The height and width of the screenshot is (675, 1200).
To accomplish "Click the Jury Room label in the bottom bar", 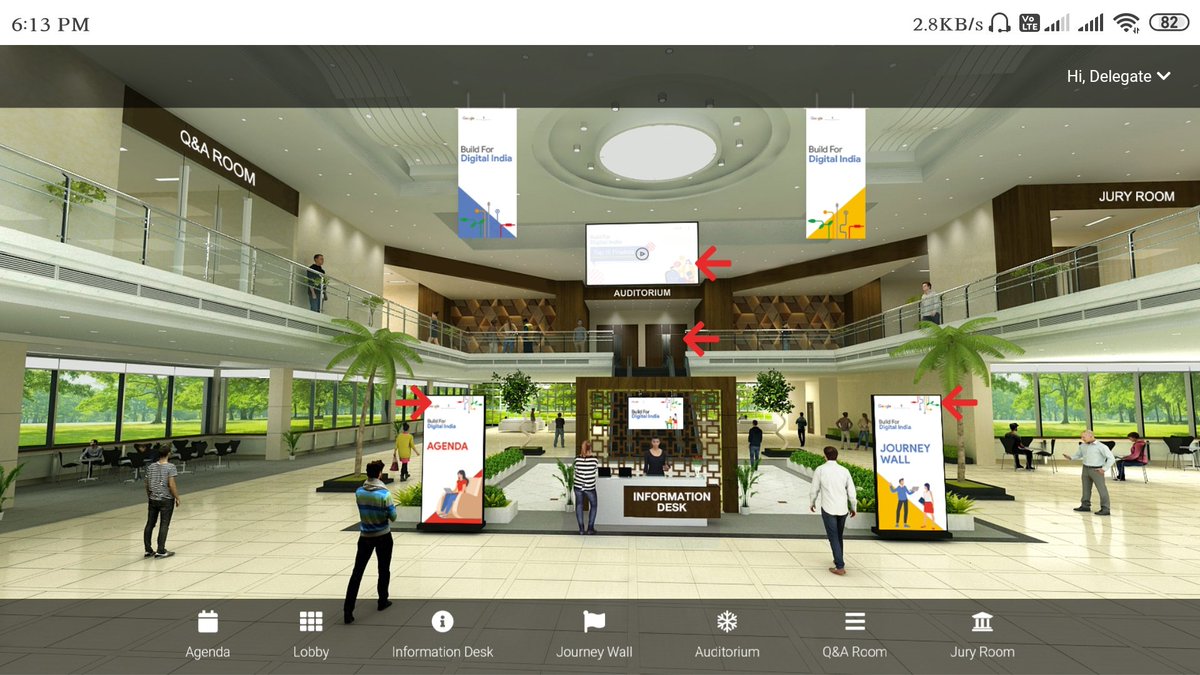I will coord(982,652).
